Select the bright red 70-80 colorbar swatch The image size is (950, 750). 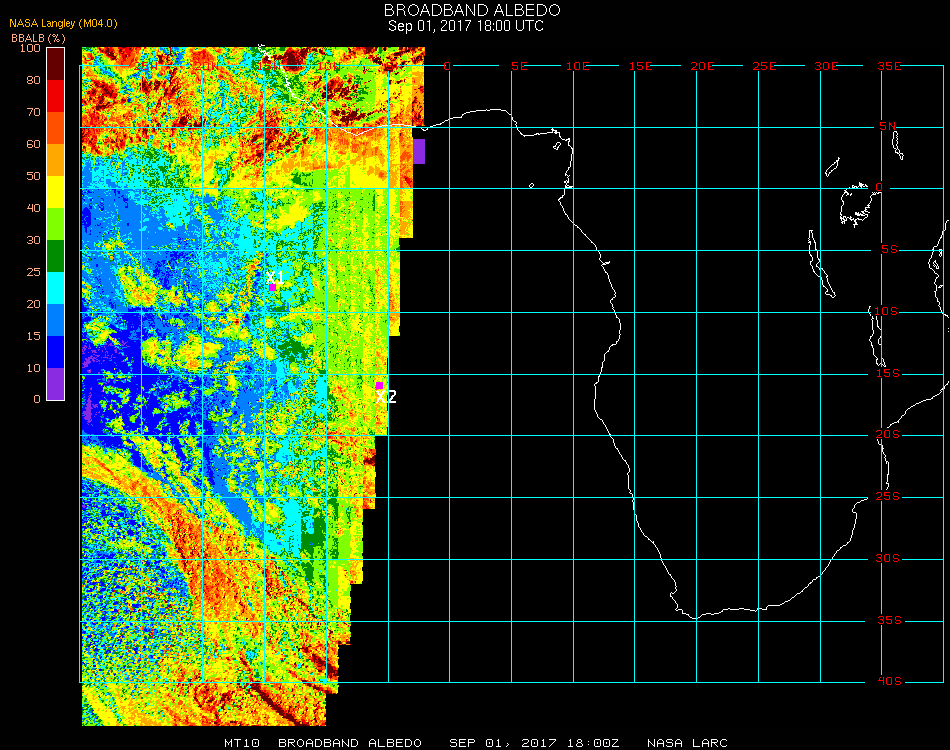click(56, 96)
